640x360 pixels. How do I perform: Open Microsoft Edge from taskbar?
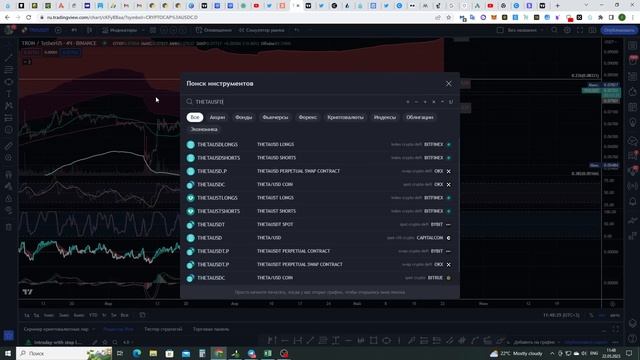click(x=136, y=353)
